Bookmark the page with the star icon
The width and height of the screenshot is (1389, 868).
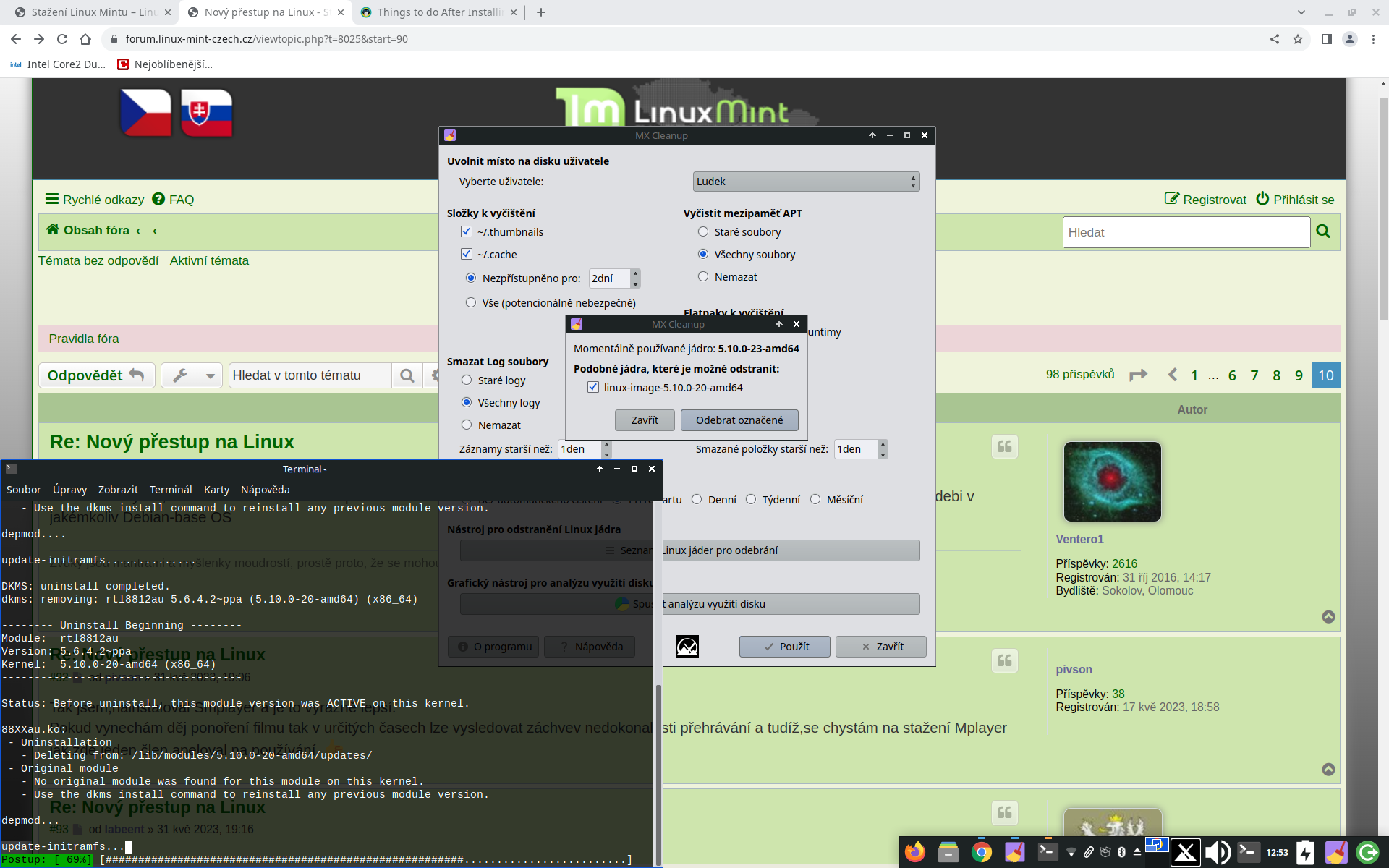1298,39
